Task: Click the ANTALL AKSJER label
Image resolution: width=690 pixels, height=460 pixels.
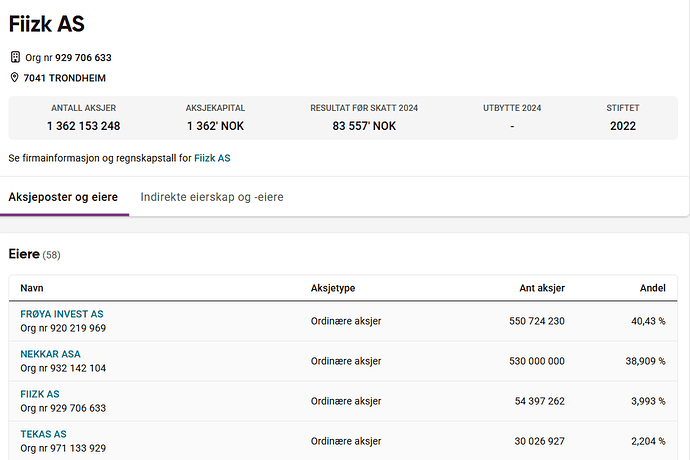Action: coord(84,108)
